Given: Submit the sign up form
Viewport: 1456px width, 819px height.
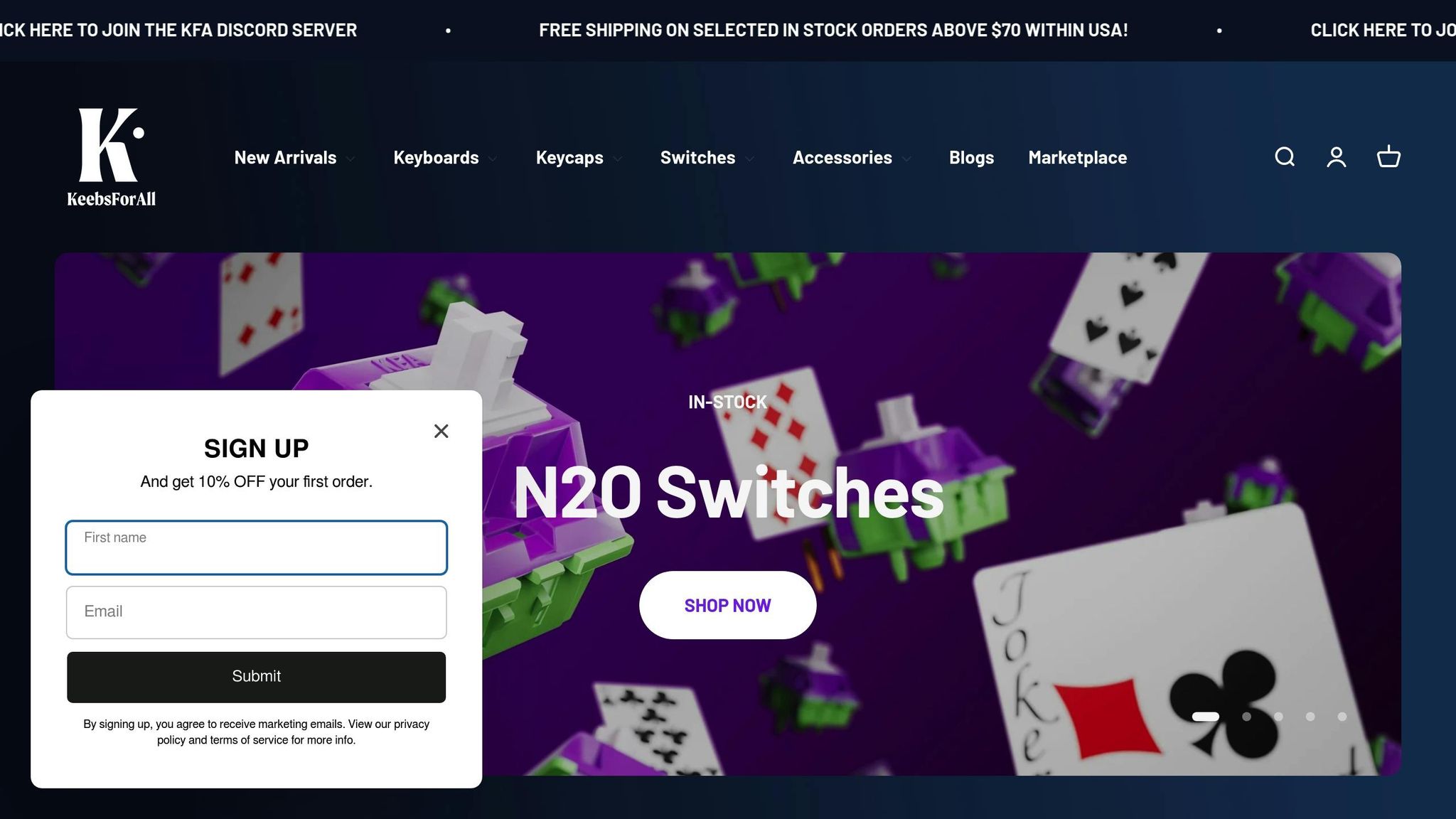Looking at the screenshot, I should point(256,677).
